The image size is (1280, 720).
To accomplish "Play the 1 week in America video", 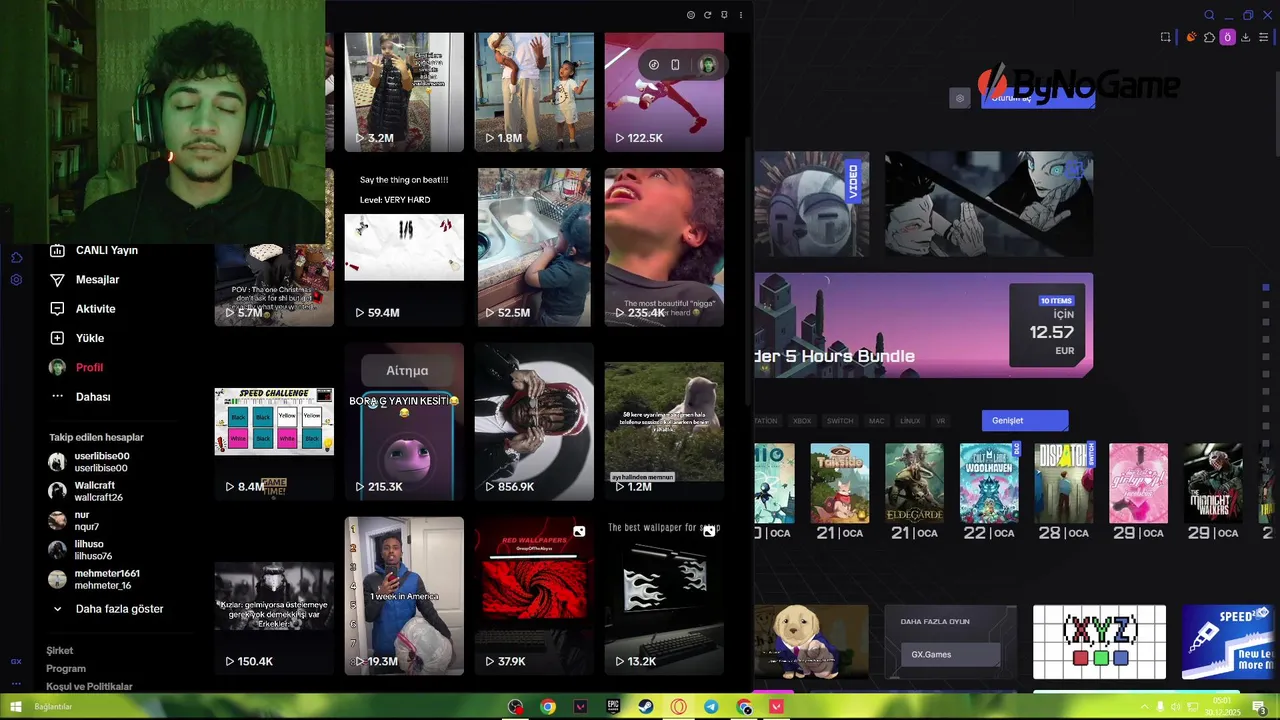I will (x=404, y=596).
